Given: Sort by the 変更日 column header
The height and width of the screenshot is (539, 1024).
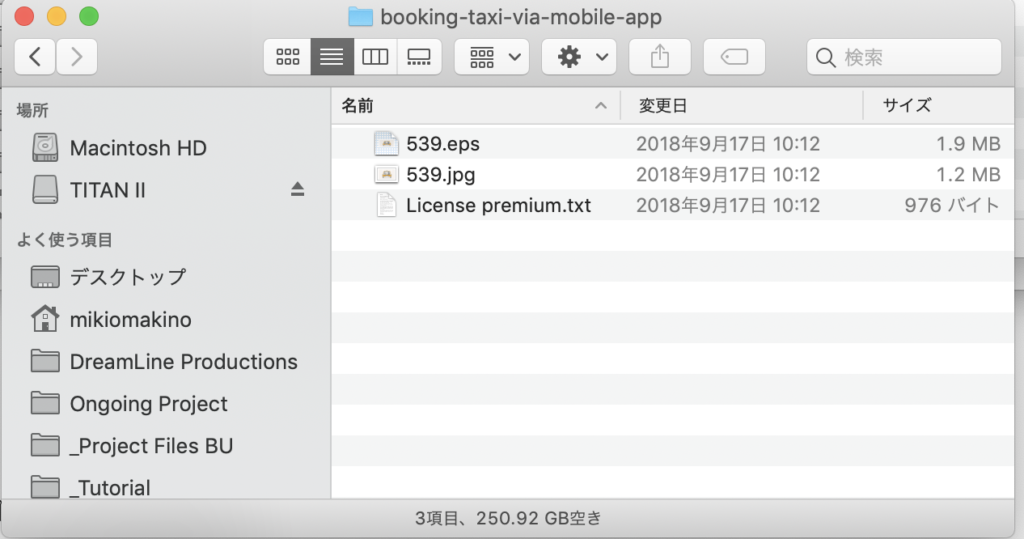Looking at the screenshot, I should (x=741, y=106).
